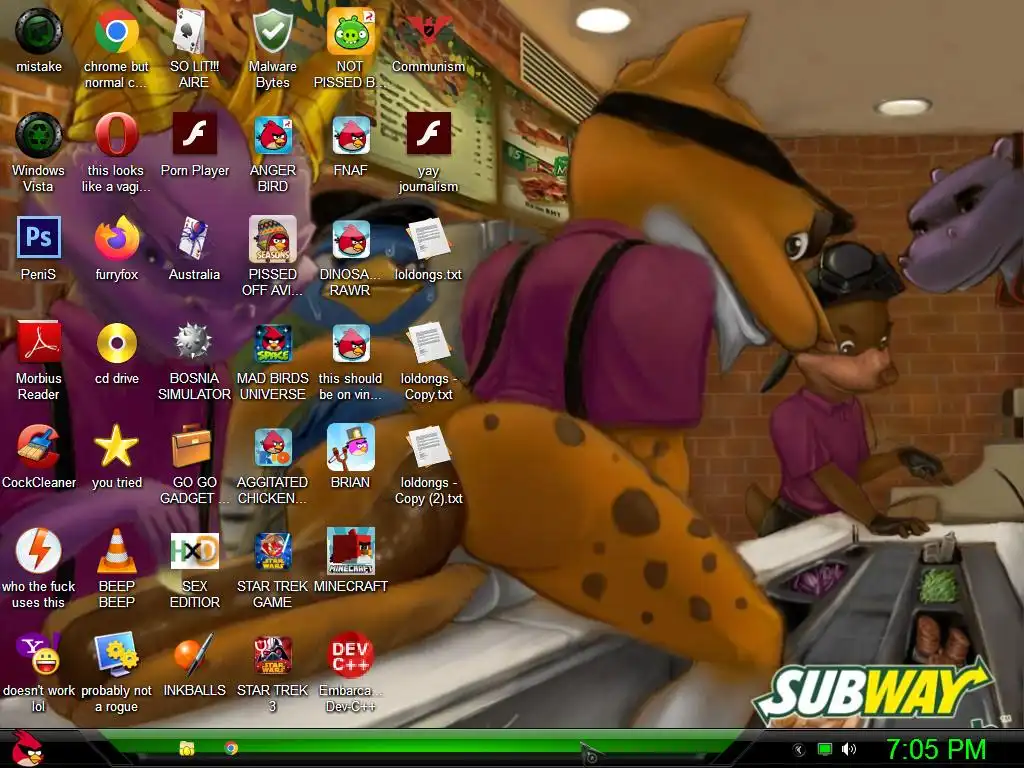
Task: Open 'AGGITATED CHICKEN...' Rio icon
Action: pyautogui.click(x=272, y=447)
